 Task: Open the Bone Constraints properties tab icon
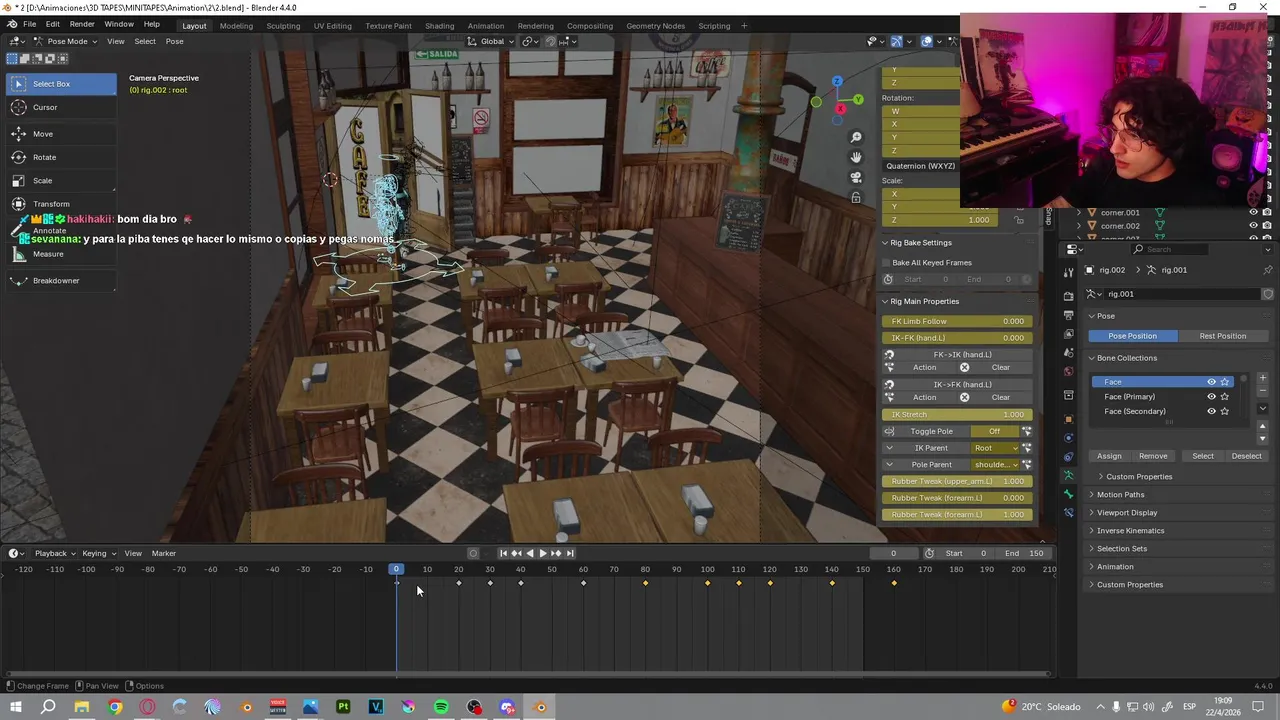[x=1068, y=512]
